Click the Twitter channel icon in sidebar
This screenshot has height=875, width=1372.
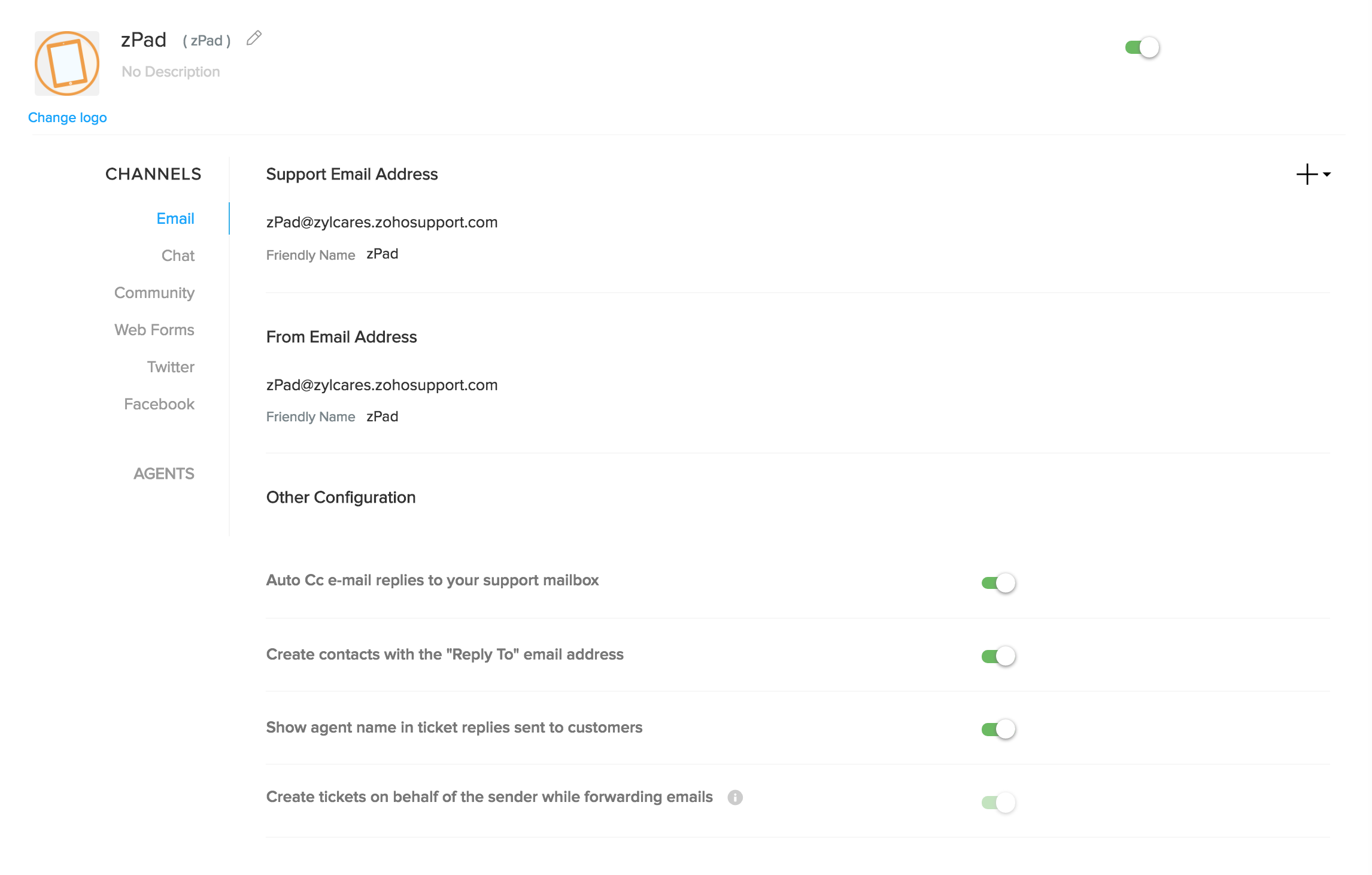170,366
